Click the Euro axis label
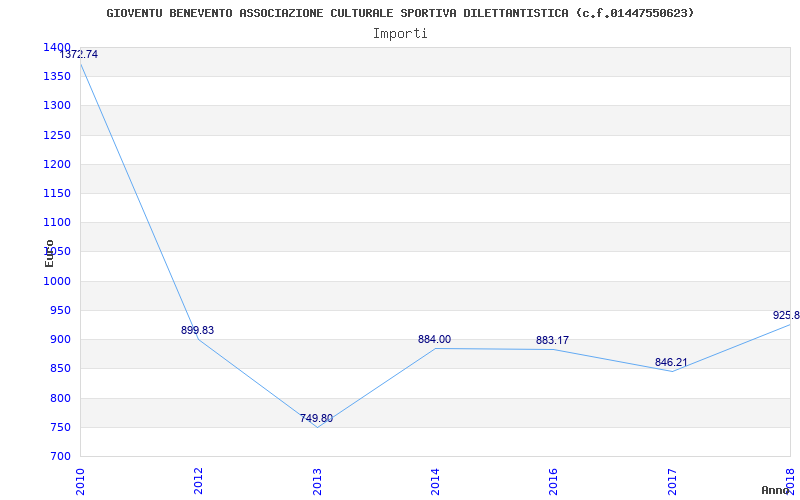The height and width of the screenshot is (500, 800). 49,253
